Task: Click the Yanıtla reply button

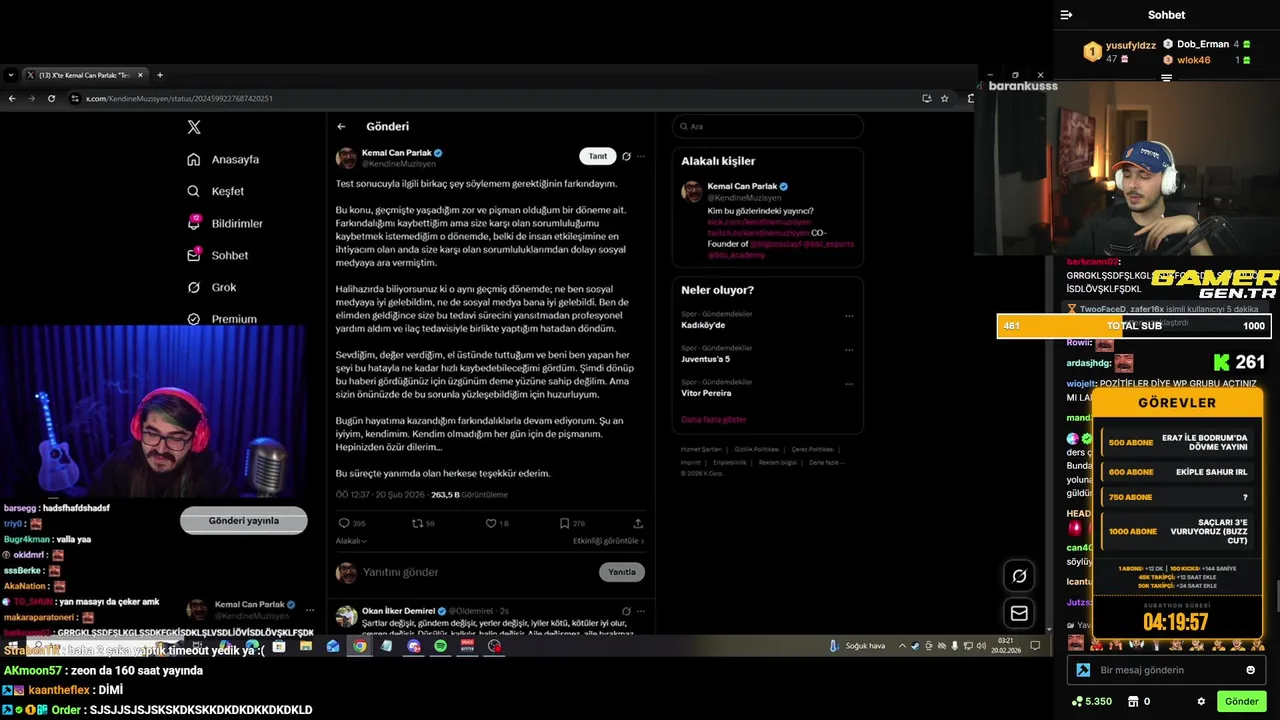Action: click(622, 572)
